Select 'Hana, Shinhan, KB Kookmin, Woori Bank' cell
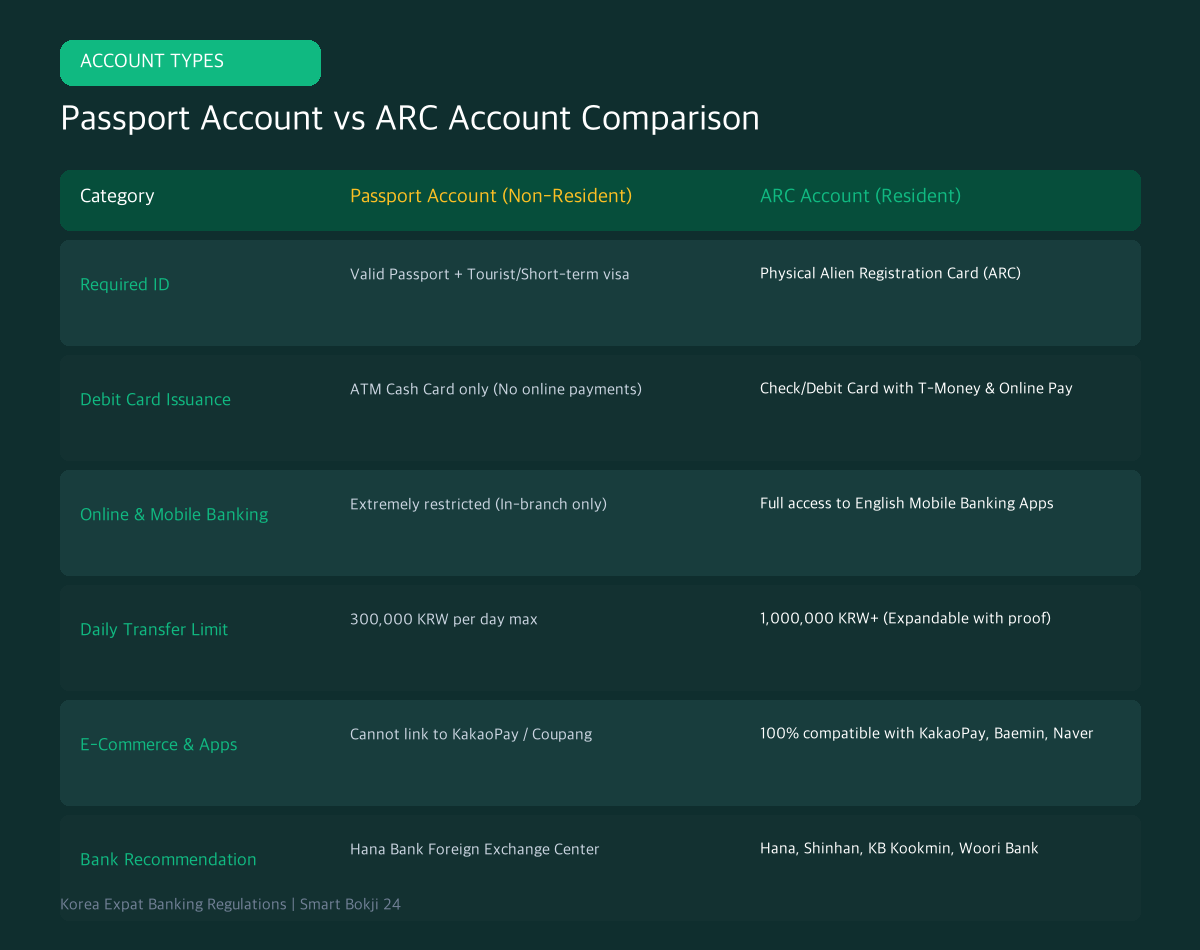 coord(899,848)
